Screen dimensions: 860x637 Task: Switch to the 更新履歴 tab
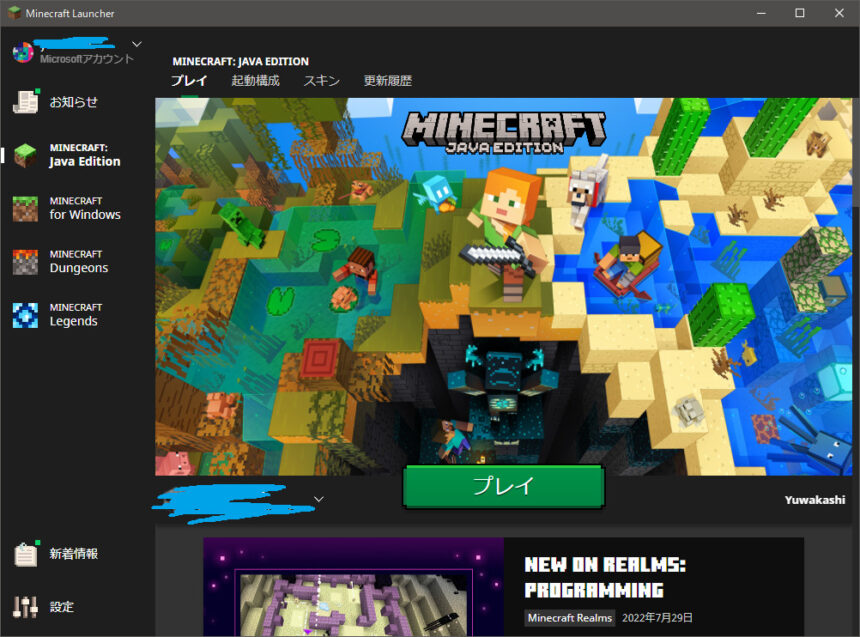coord(388,81)
